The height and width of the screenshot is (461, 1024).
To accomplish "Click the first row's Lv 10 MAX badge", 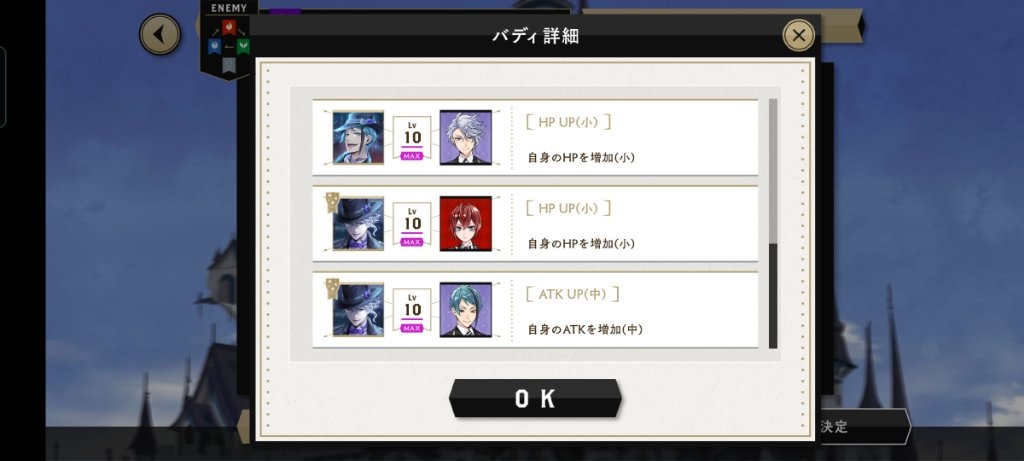I will (x=412, y=138).
